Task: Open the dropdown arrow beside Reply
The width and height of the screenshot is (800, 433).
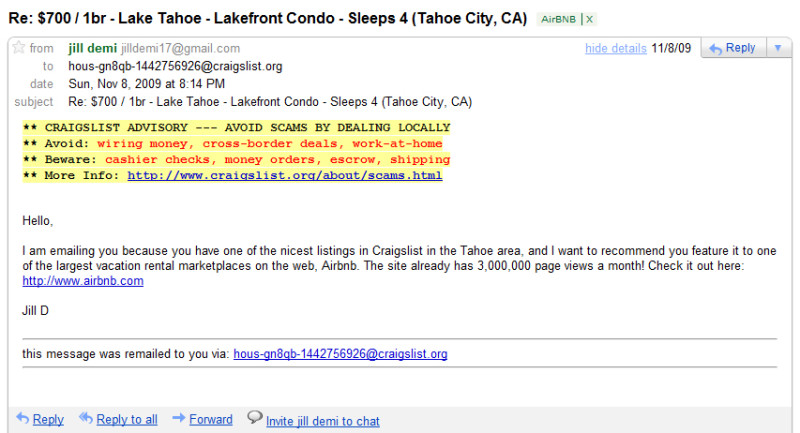Action: pos(778,48)
